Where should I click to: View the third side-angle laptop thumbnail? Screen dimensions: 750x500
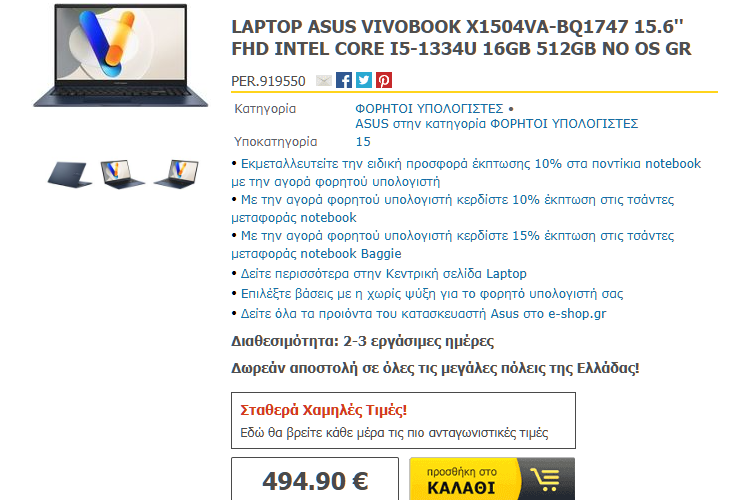coord(176,175)
